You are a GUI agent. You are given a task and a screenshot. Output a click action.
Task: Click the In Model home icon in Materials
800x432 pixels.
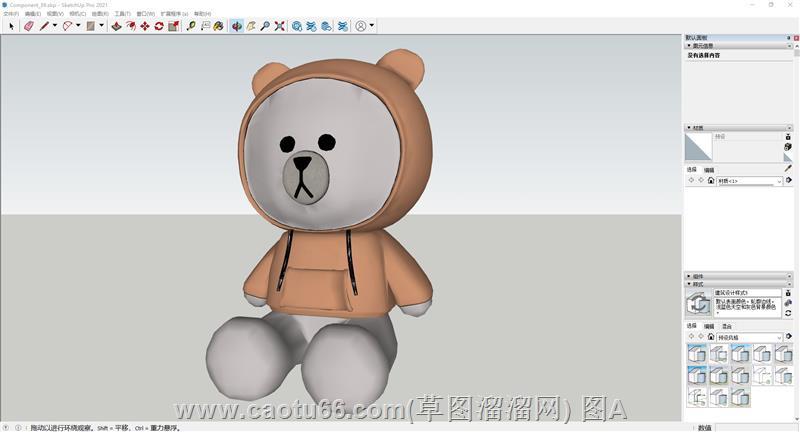(711, 181)
